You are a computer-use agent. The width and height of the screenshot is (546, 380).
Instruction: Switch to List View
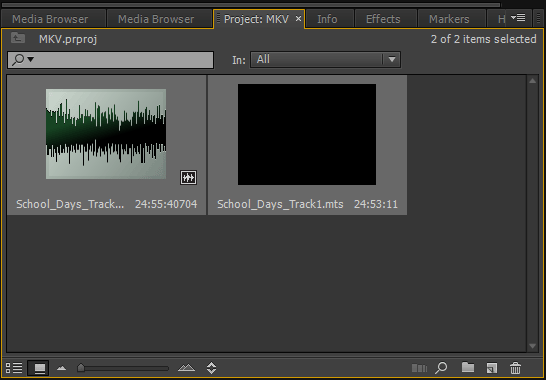pyautogui.click(x=14, y=368)
